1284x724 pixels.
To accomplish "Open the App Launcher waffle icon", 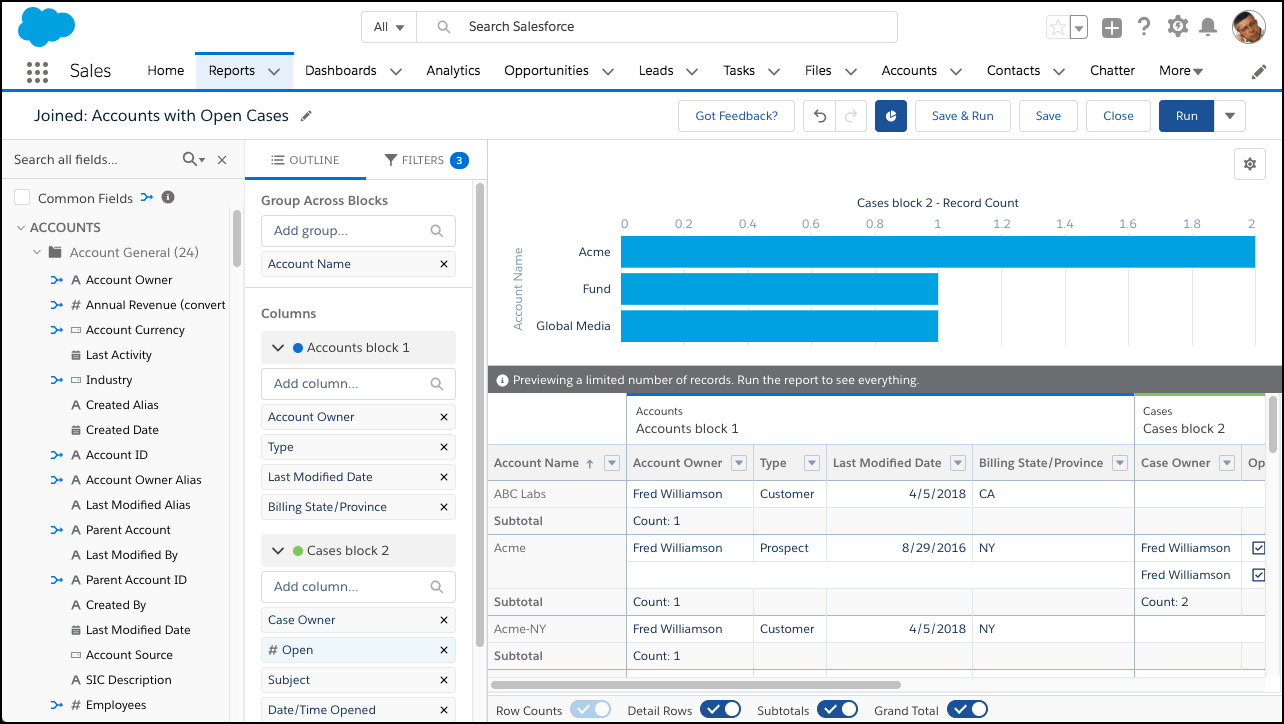I will pos(37,71).
